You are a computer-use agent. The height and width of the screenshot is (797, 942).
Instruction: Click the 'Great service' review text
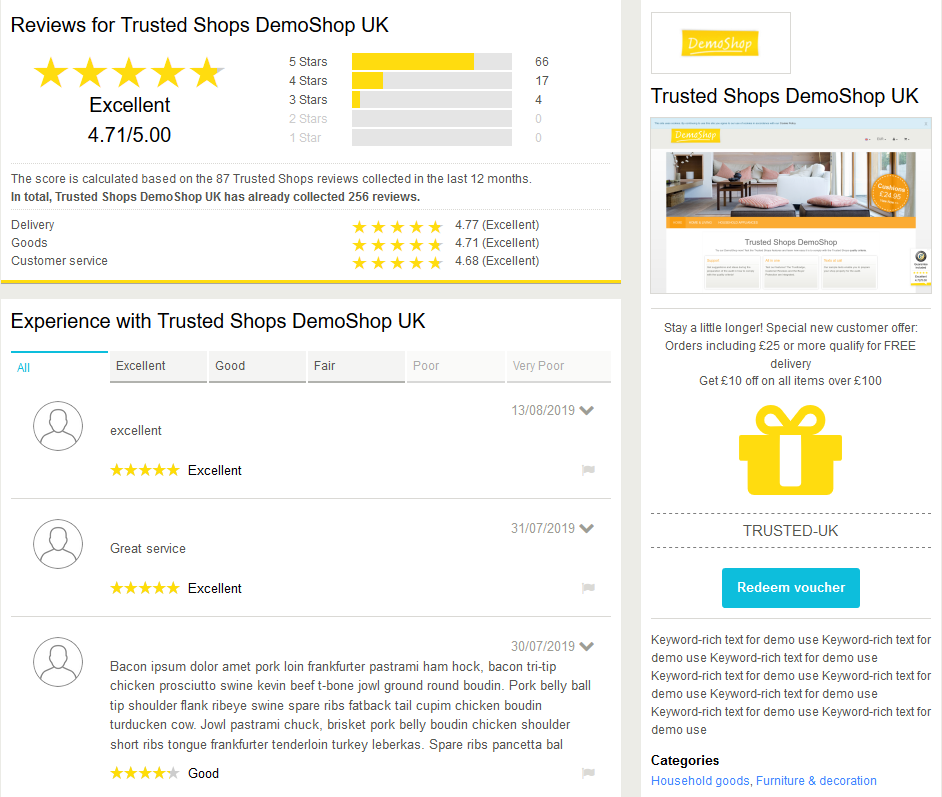click(x=148, y=548)
